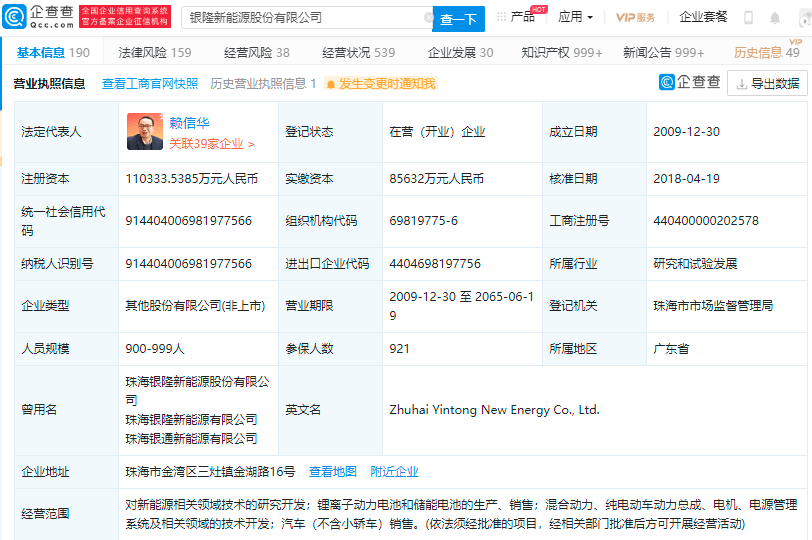812x540 pixels.
Task: Clear the search box with X icon
Action: [428, 18]
